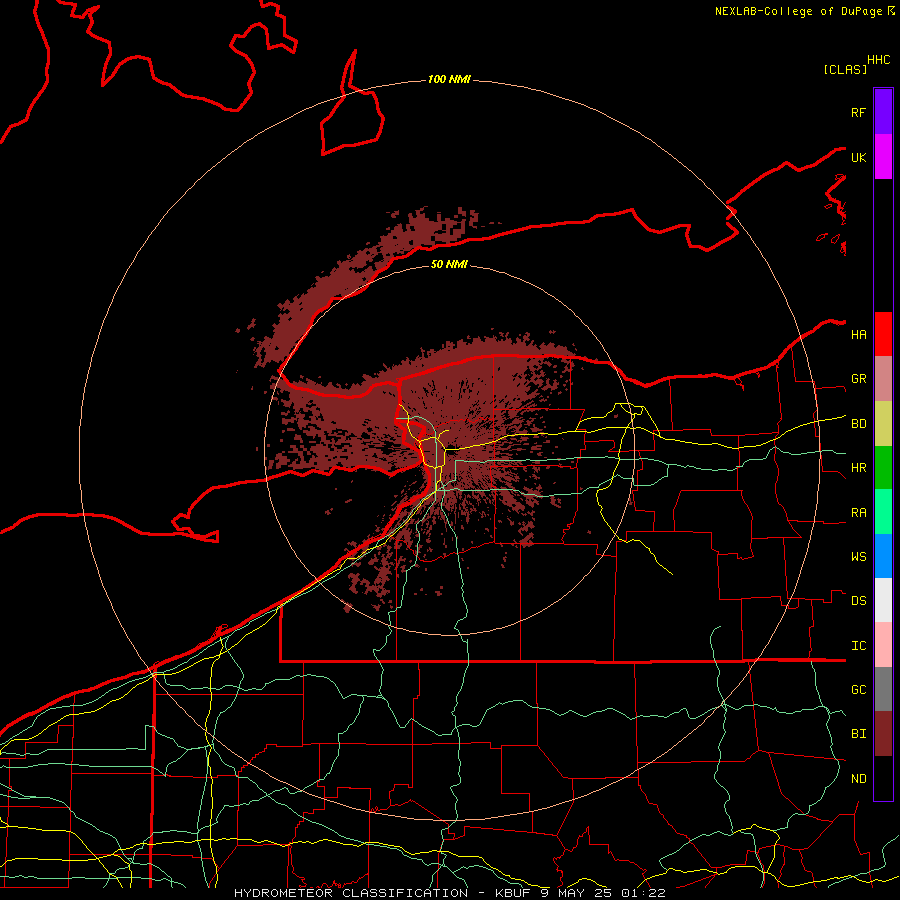Click the GC gray legend swatch

(x=883, y=689)
